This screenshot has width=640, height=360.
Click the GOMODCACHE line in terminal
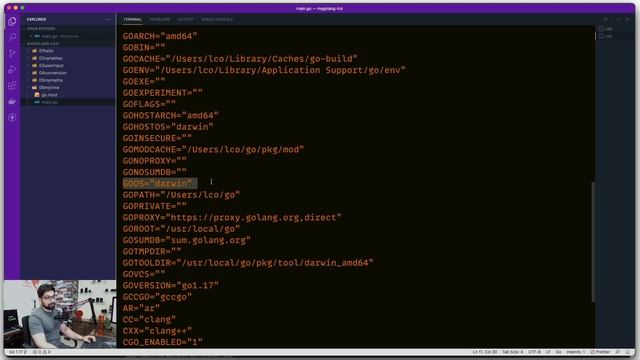(213, 149)
